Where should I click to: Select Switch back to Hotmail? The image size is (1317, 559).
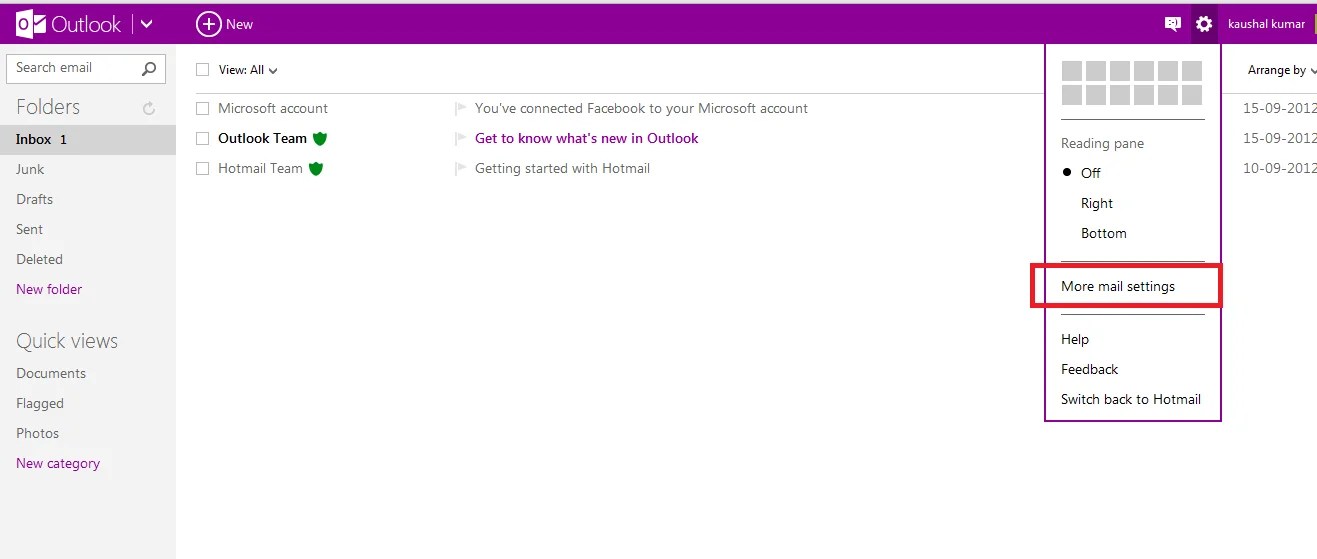pyautogui.click(x=1131, y=399)
